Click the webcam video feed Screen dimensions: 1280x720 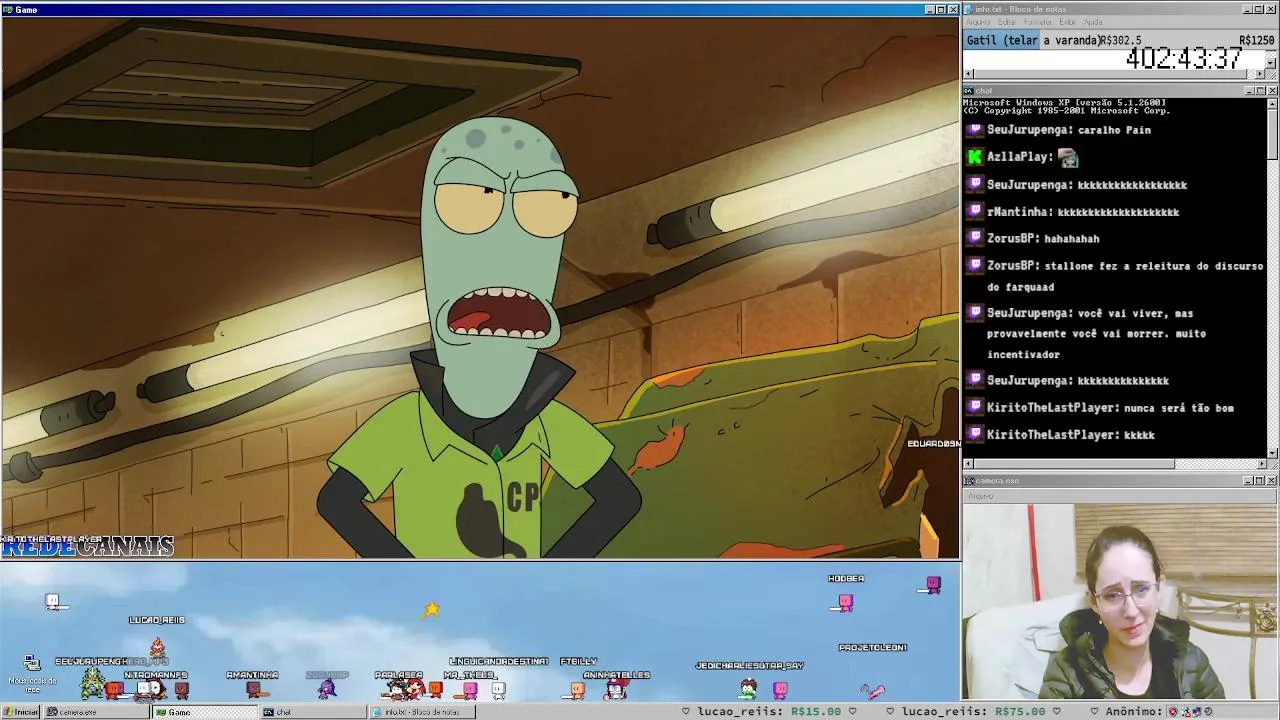(x=1120, y=600)
